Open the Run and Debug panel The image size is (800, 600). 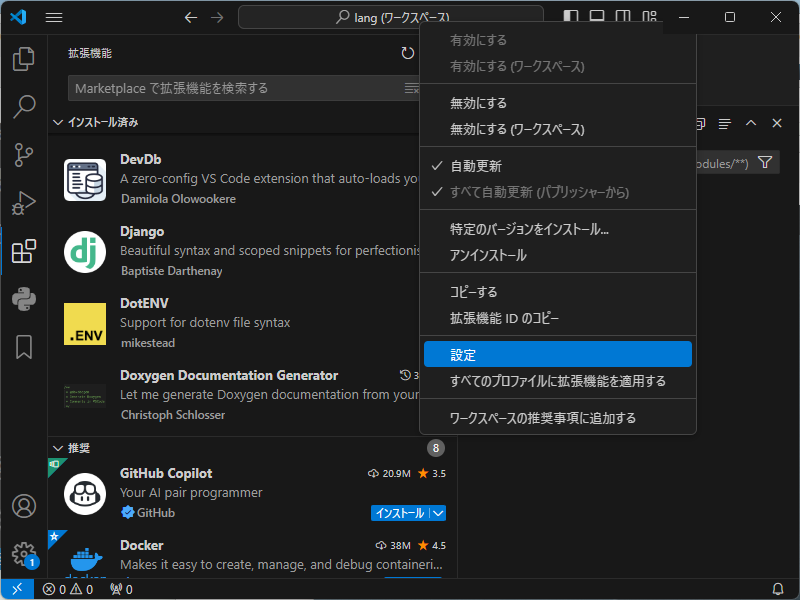pyautogui.click(x=24, y=203)
